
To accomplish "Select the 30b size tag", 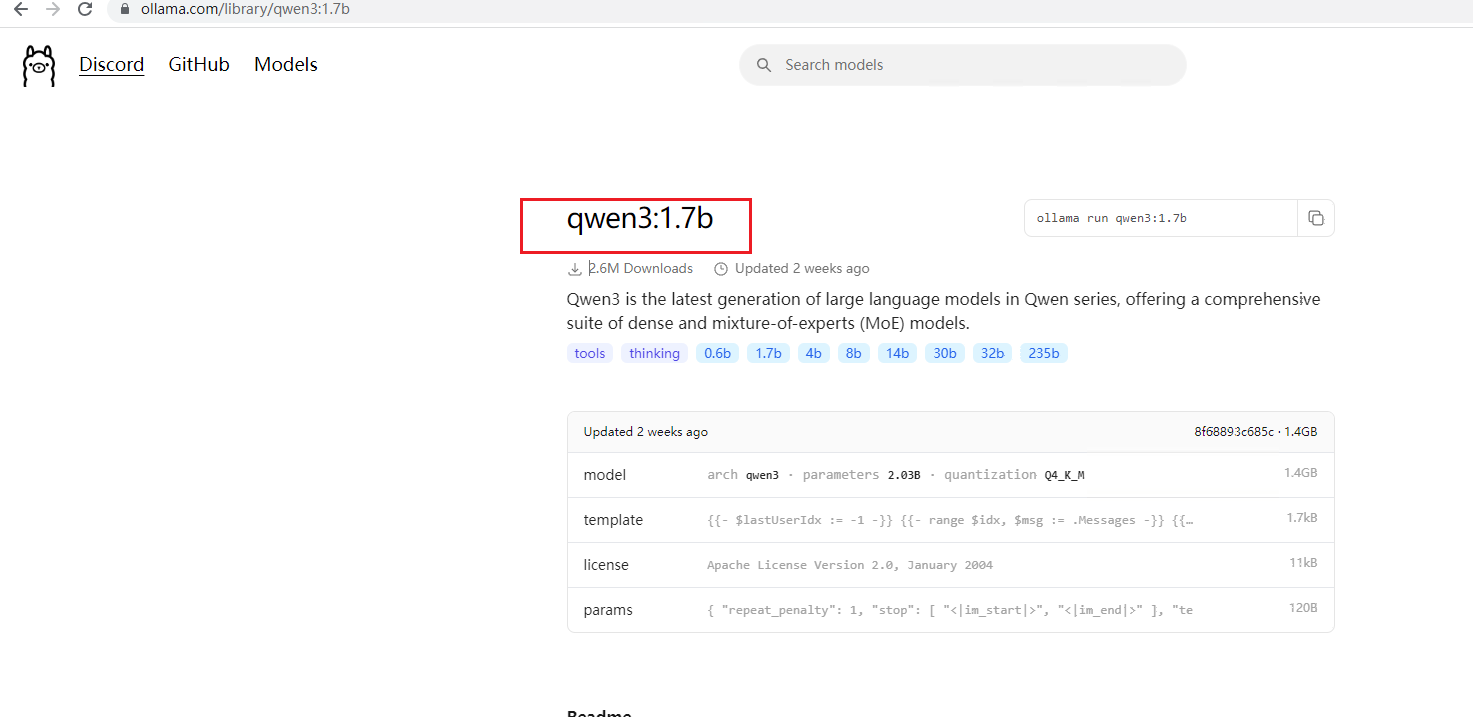I will click(x=945, y=353).
